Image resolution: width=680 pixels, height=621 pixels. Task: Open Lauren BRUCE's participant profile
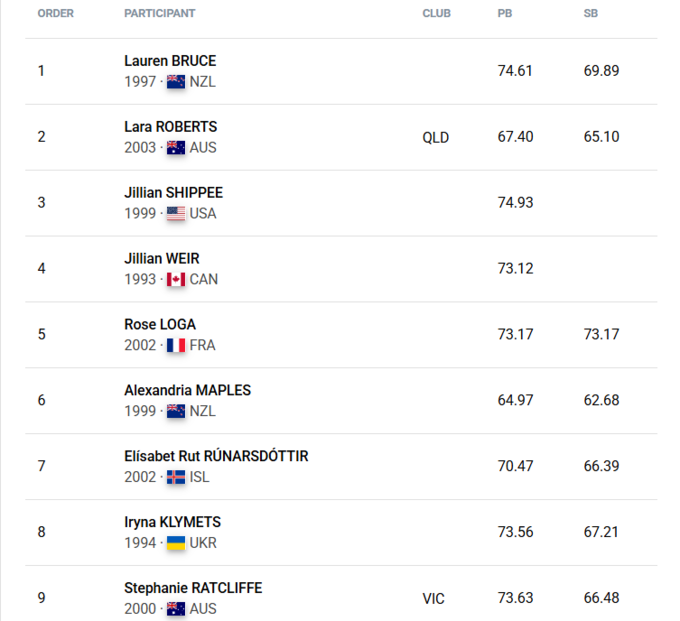click(170, 61)
